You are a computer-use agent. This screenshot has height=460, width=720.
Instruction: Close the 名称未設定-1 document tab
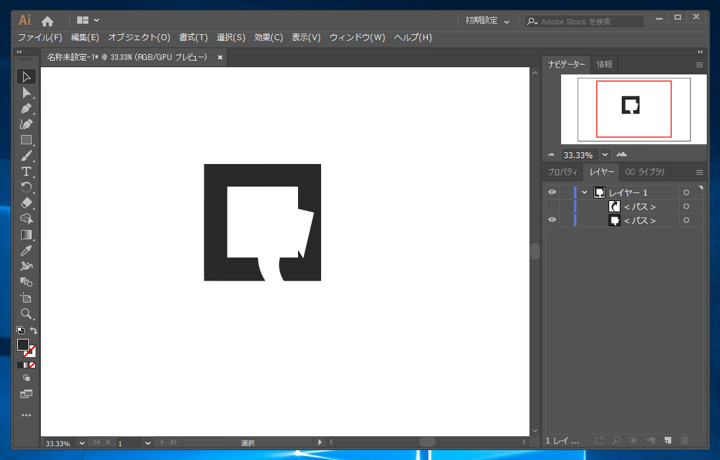tap(220, 57)
